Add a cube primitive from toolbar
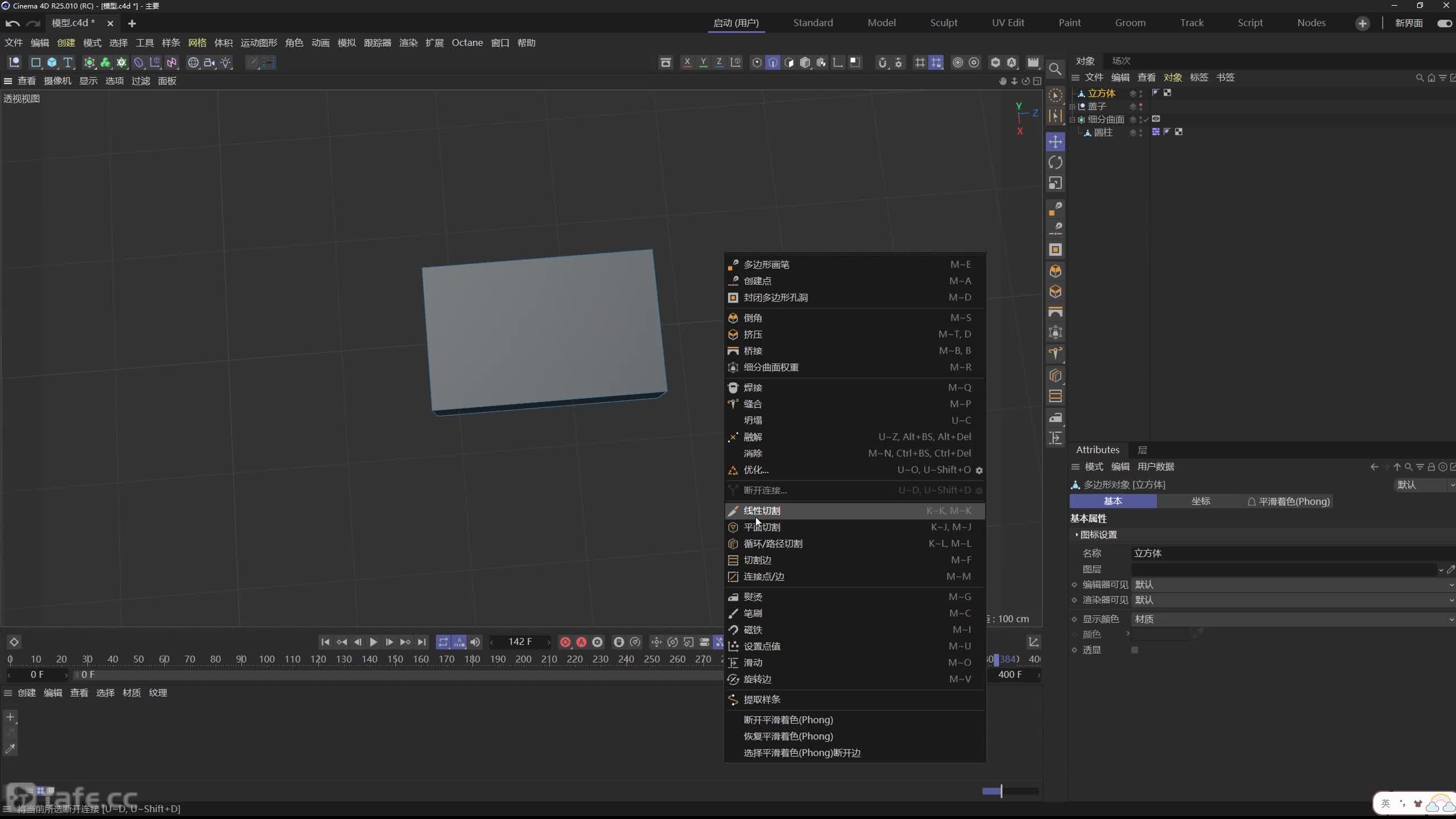Image resolution: width=1456 pixels, height=819 pixels. pyautogui.click(x=52, y=63)
